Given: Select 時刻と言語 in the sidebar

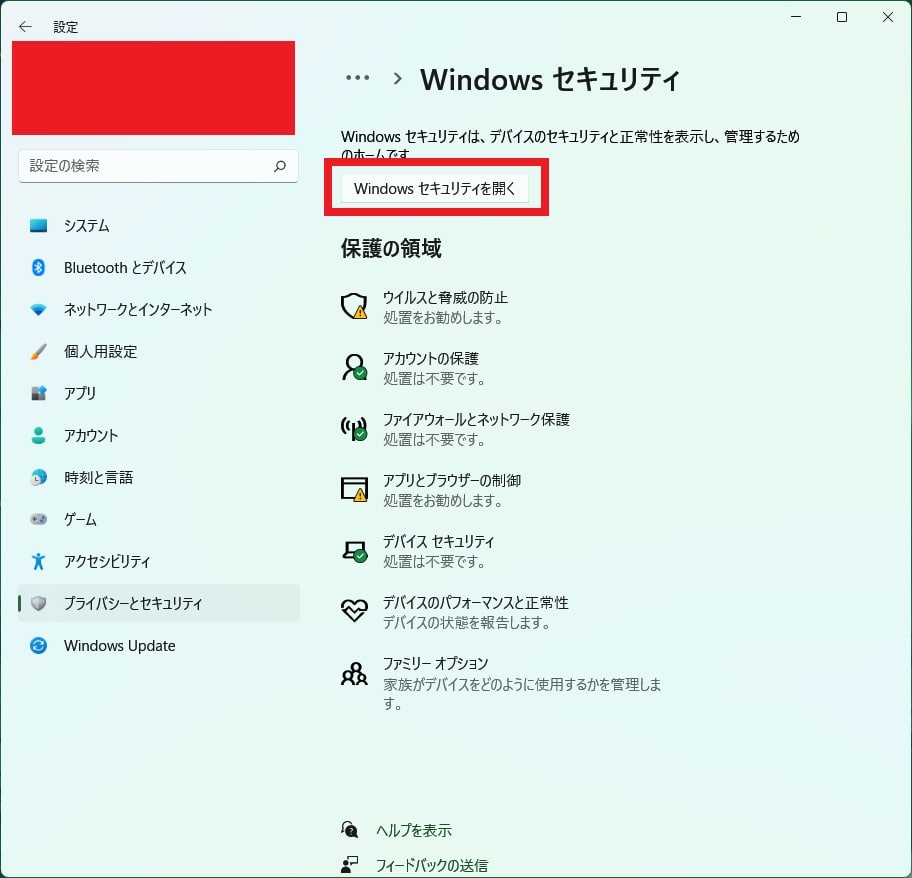Looking at the screenshot, I should pyautogui.click(x=159, y=477).
